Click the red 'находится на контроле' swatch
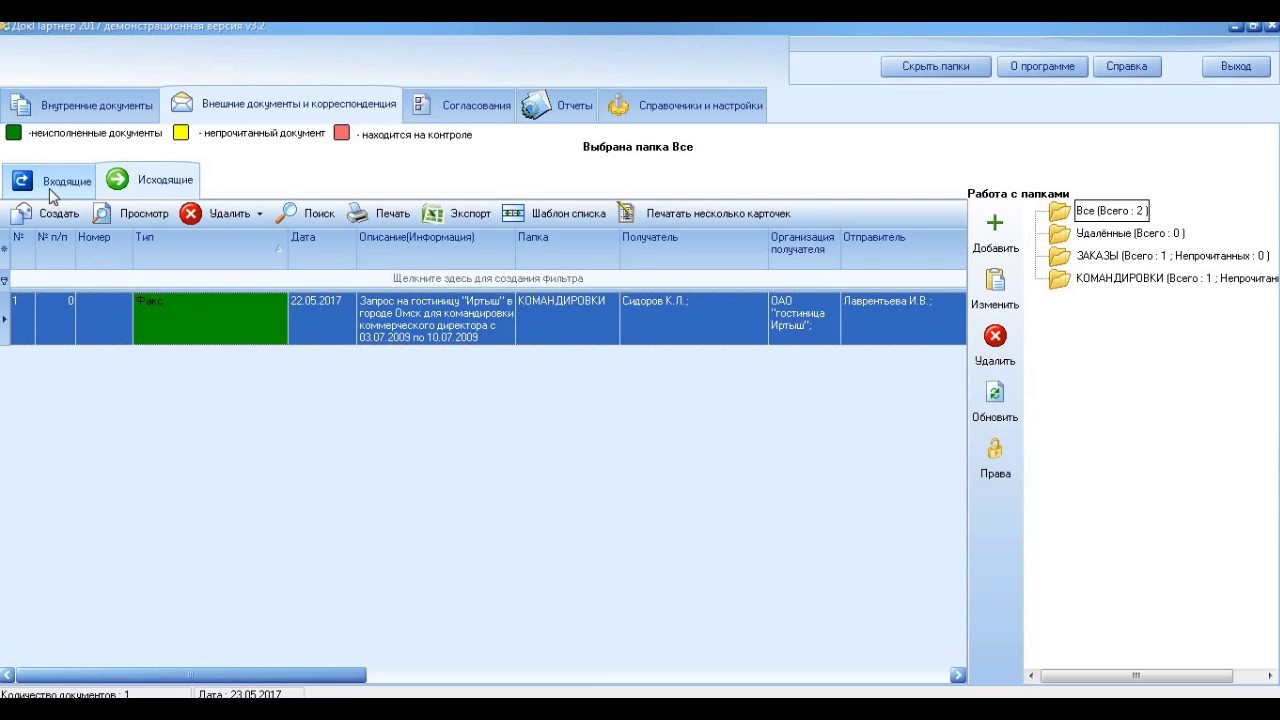Viewport: 1280px width, 720px height. point(342,132)
